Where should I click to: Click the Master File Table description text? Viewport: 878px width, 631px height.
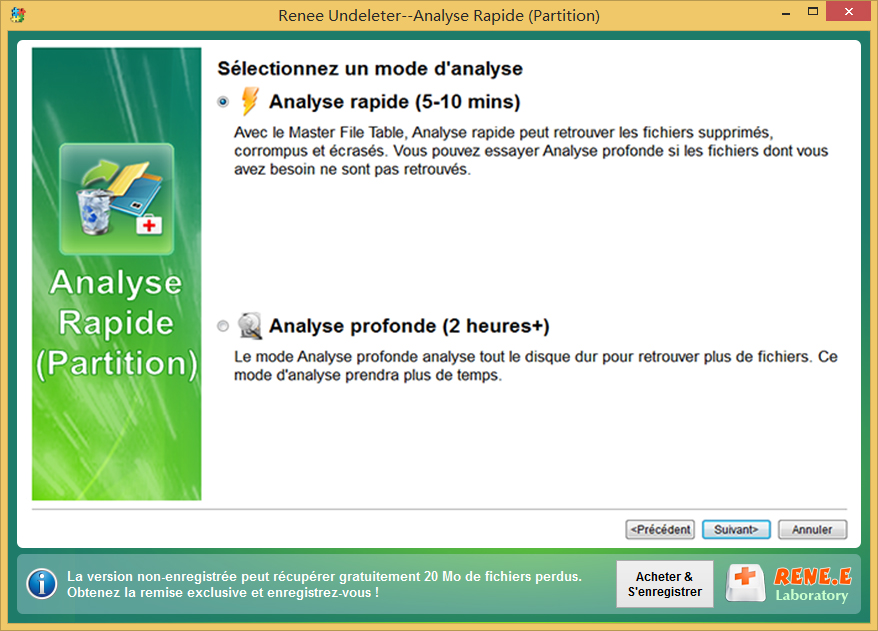coord(531,151)
